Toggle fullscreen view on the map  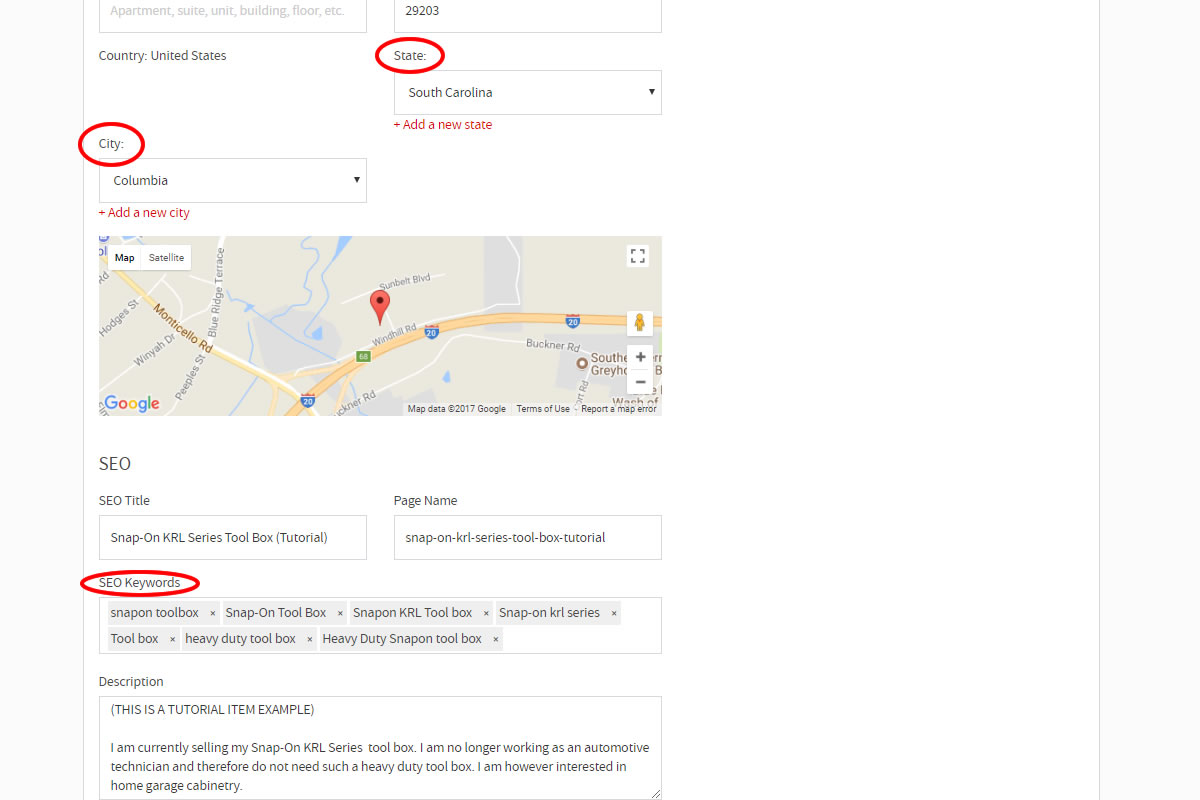tap(638, 256)
